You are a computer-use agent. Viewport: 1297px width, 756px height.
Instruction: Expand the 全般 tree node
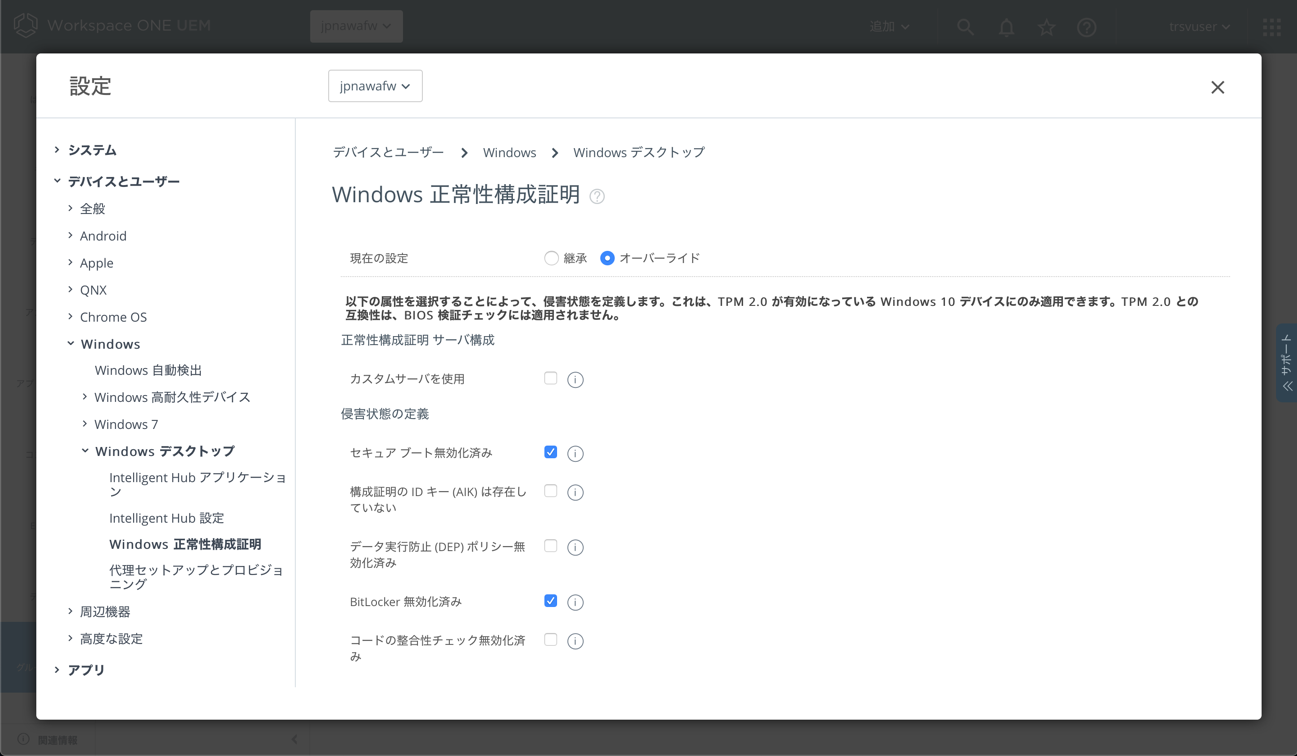(70, 208)
